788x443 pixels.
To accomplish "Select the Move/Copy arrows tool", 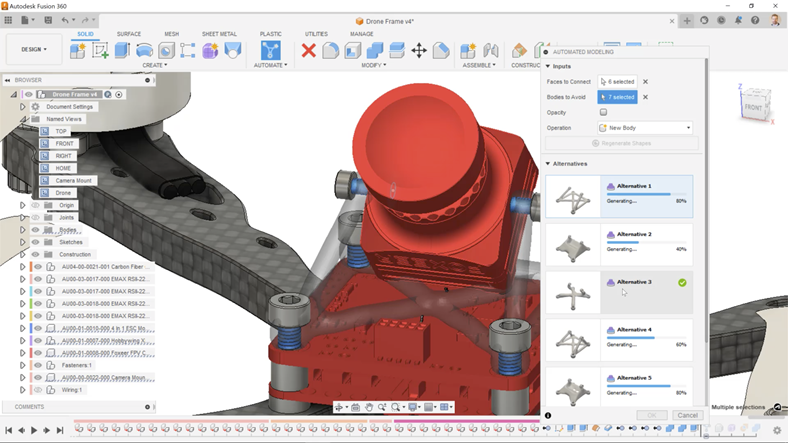I will click(x=419, y=50).
